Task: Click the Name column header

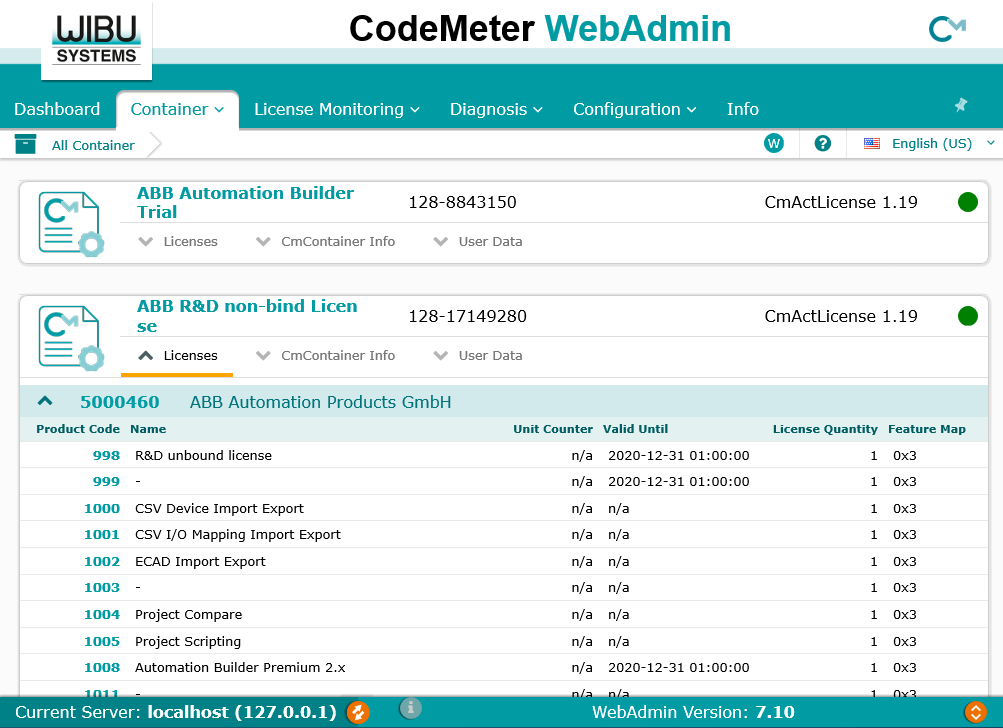Action: click(x=148, y=429)
